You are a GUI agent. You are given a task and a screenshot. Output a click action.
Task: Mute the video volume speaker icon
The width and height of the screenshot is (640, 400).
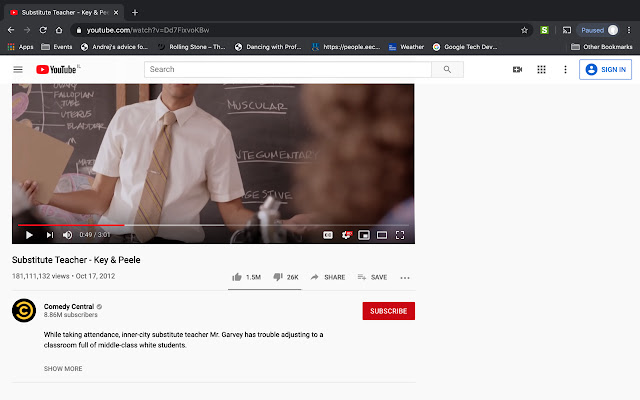67,235
